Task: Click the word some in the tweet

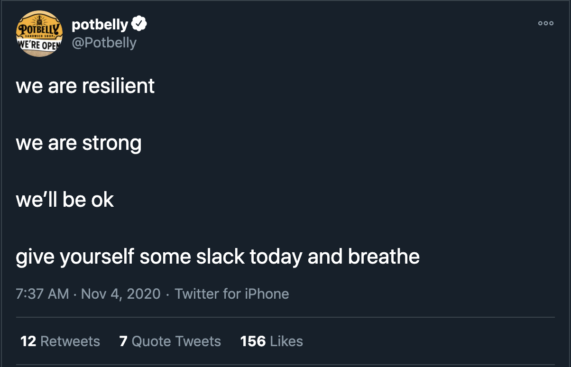Action: pos(165,257)
